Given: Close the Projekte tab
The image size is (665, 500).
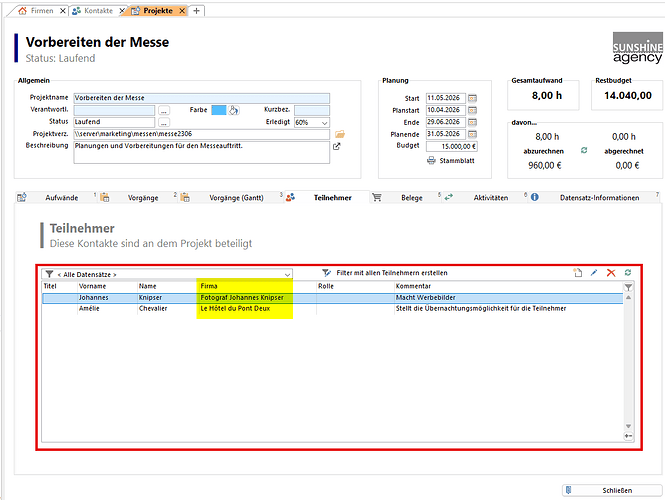Looking at the screenshot, I should pyautogui.click(x=182, y=11).
